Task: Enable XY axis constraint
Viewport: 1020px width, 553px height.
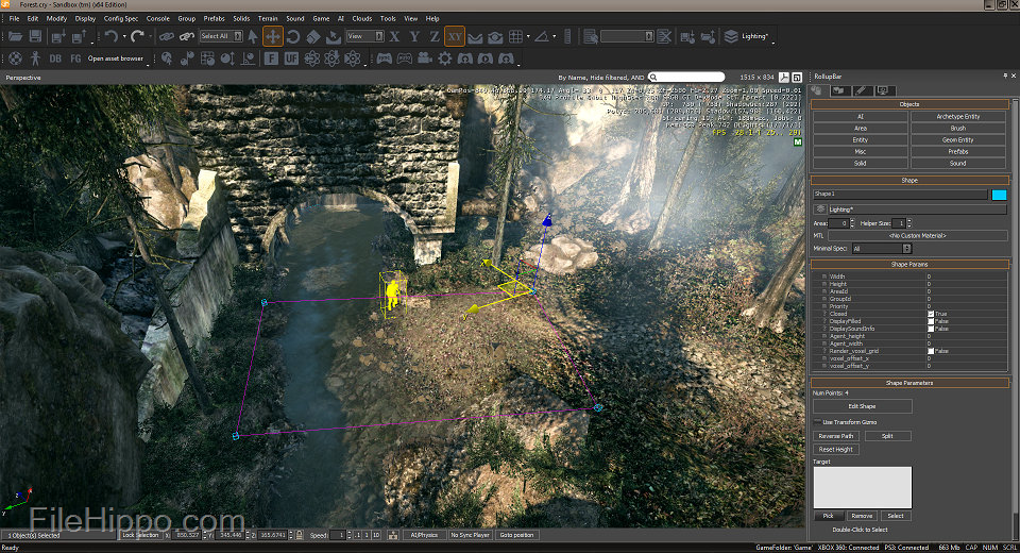Action: (454, 37)
